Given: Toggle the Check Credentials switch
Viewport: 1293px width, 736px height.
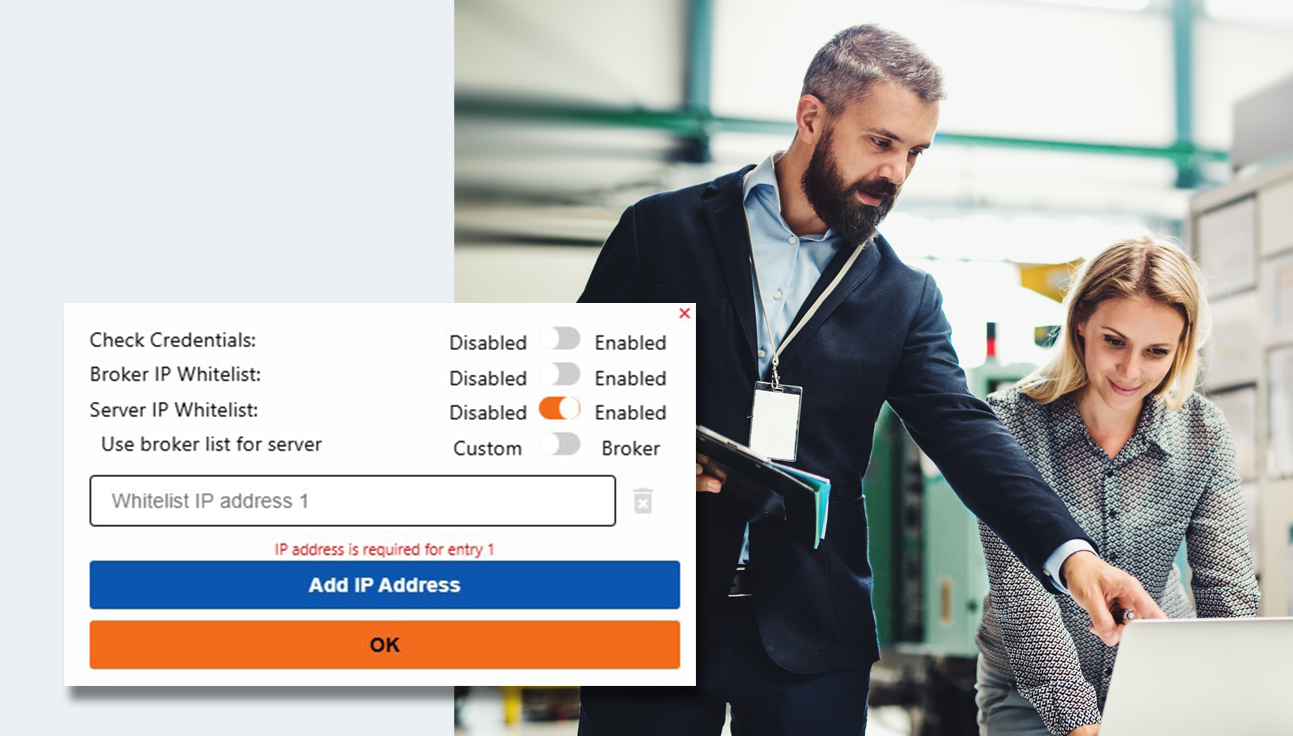Looking at the screenshot, I should click(x=560, y=339).
